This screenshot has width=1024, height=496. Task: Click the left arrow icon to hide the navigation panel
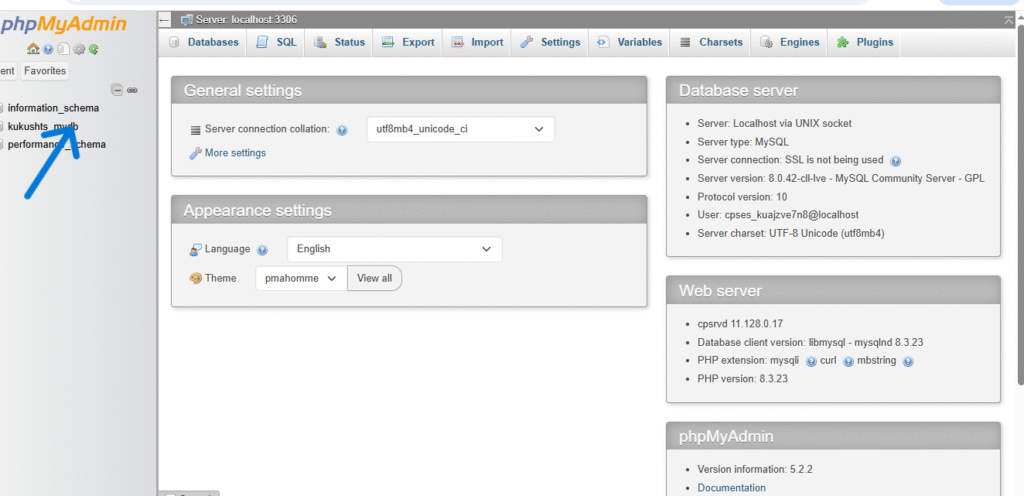(x=166, y=20)
